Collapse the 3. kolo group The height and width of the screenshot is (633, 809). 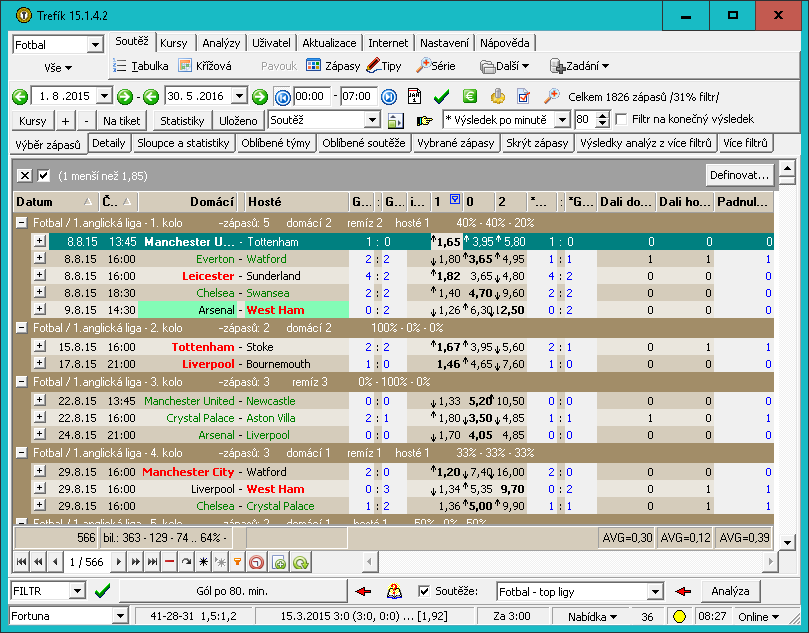21,382
